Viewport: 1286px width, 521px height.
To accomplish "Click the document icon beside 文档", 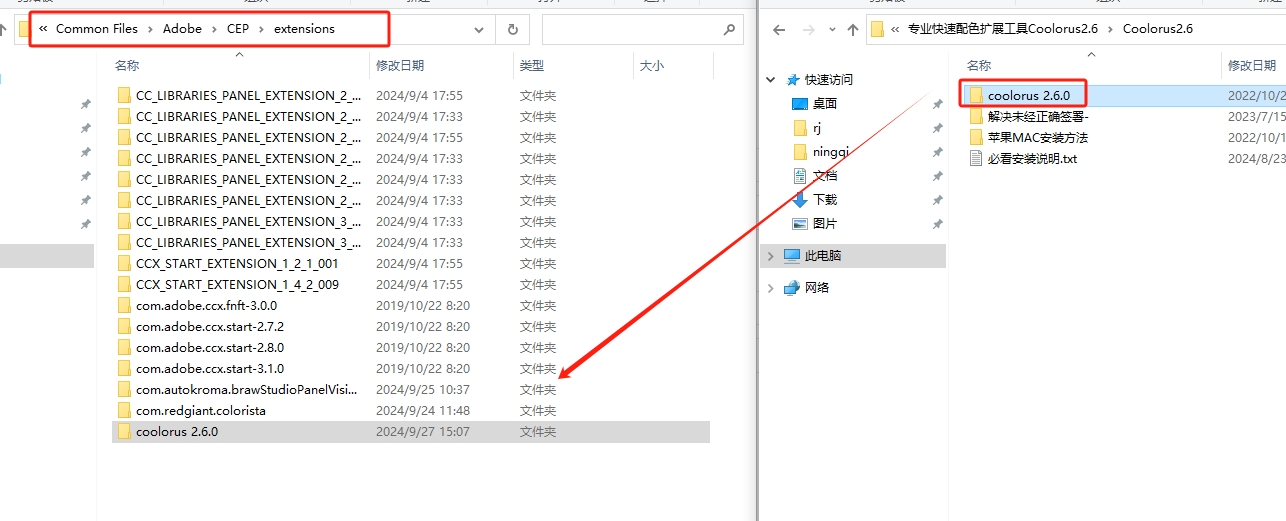I will [x=799, y=175].
